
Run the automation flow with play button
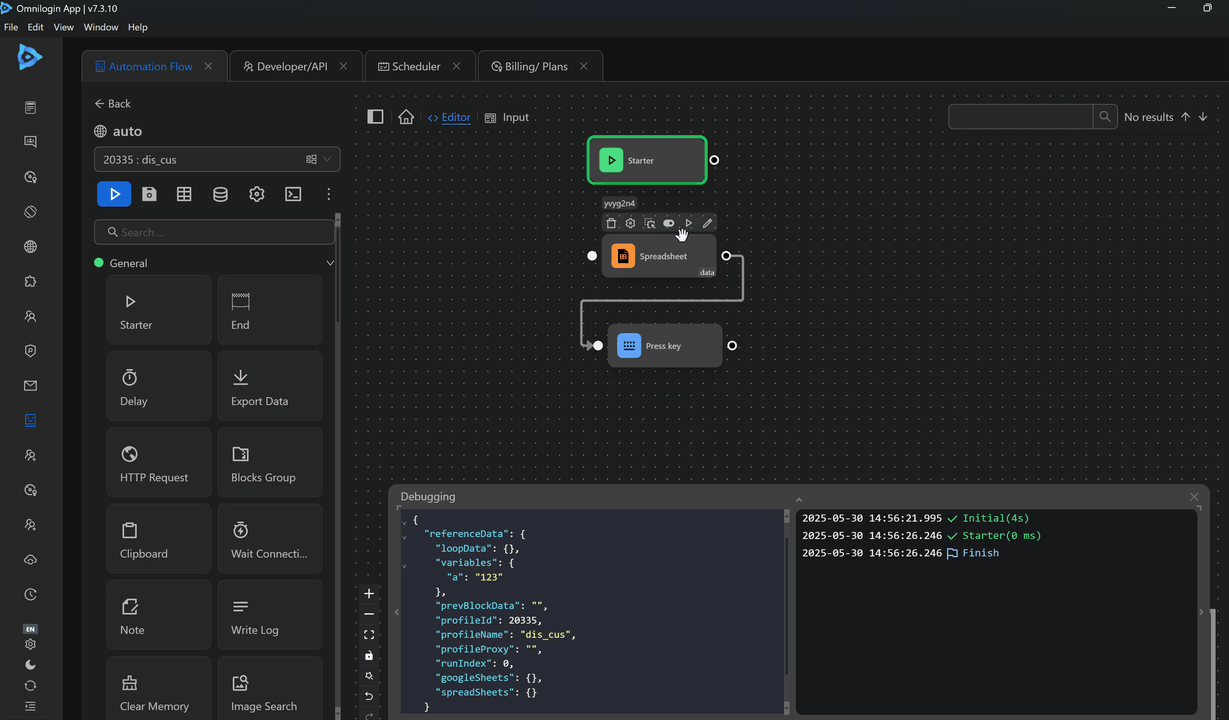coord(114,194)
